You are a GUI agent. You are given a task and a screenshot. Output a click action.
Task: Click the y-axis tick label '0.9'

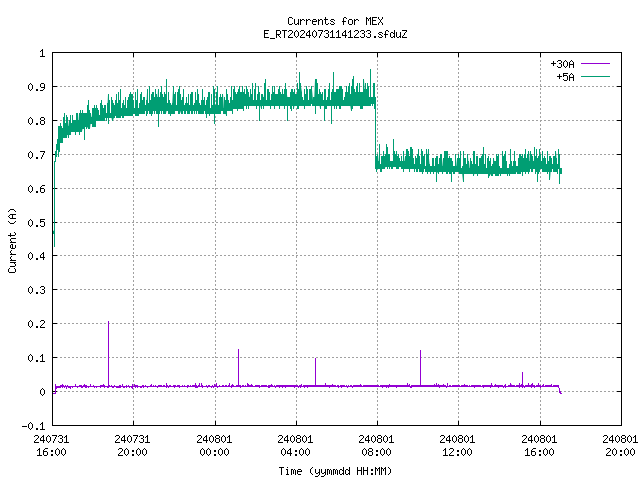click(36, 87)
